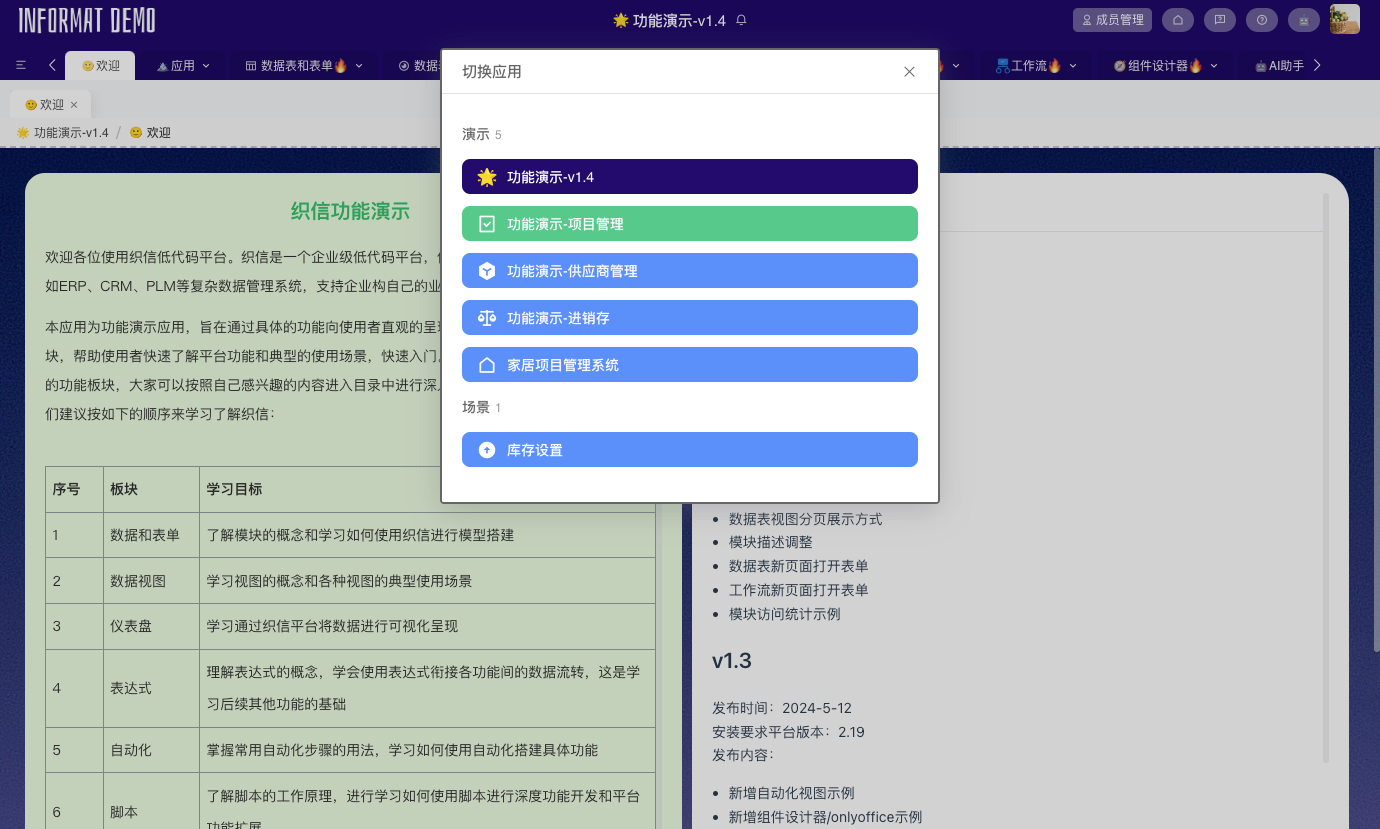Open the hamburger menu icon top left

pyautogui.click(x=21, y=64)
